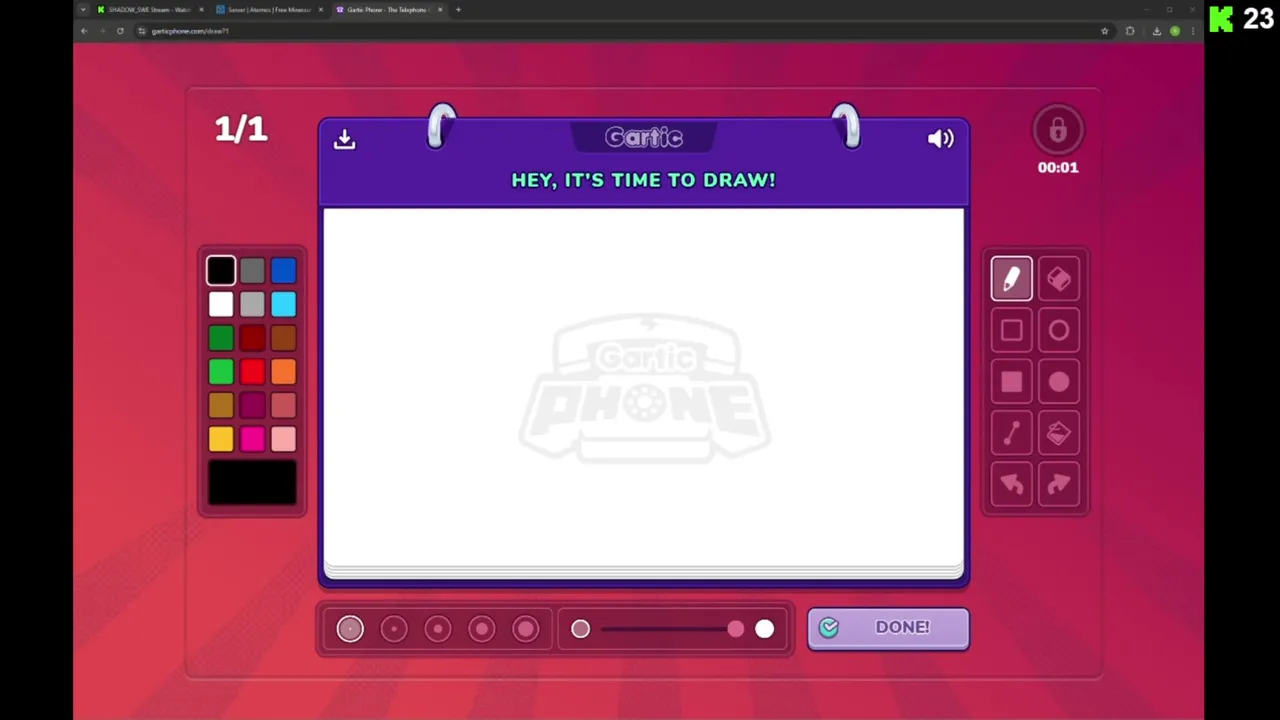Choose the hollow ellipse shape tool

coord(1059,331)
